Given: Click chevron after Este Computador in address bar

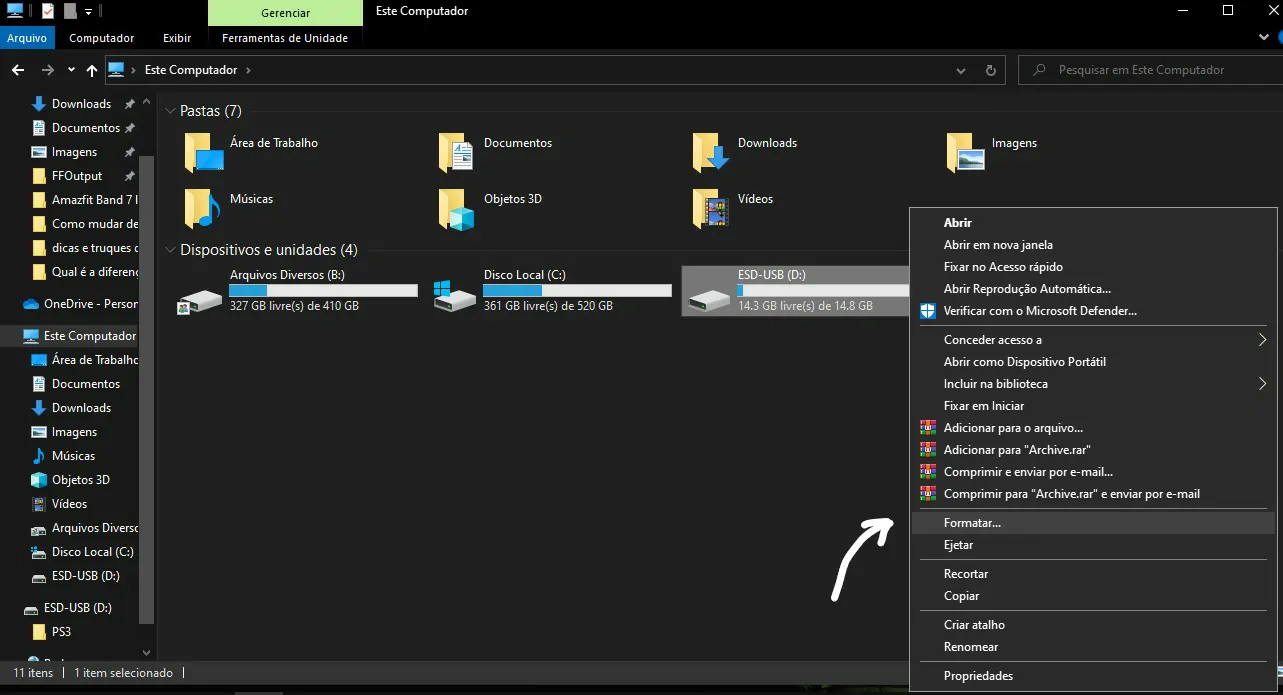Looking at the screenshot, I should click(x=248, y=70).
